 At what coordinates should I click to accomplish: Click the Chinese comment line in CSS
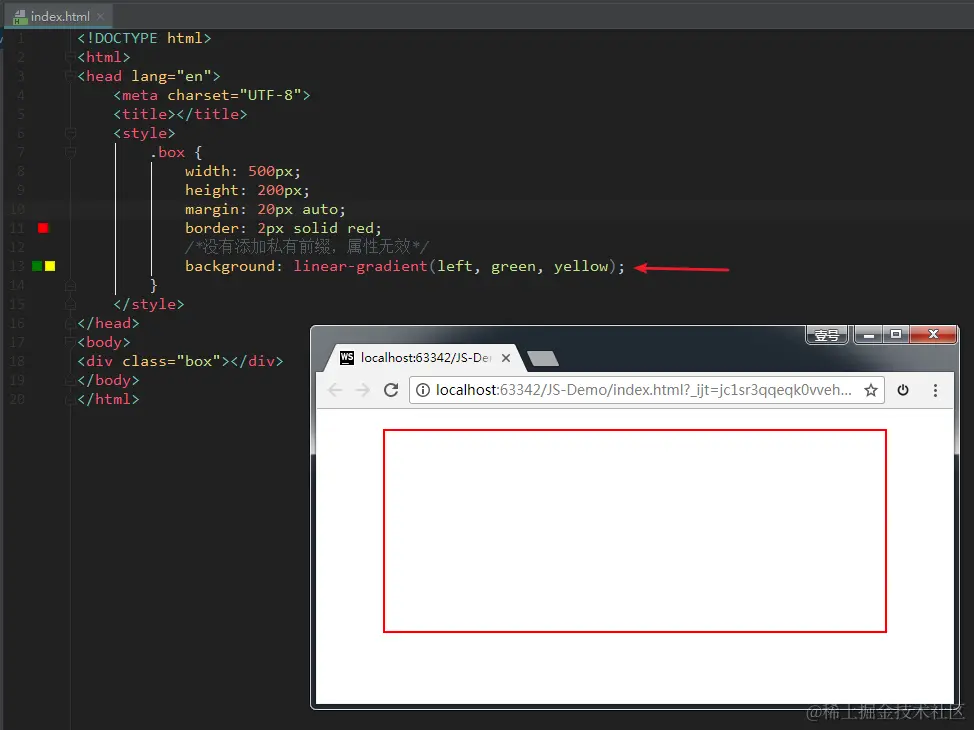307,247
